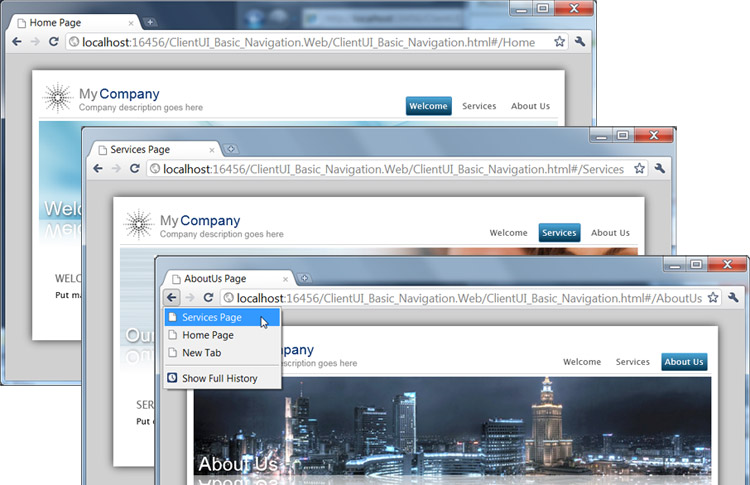Go forward in Services Page window
The image size is (750, 485).
coord(116,168)
